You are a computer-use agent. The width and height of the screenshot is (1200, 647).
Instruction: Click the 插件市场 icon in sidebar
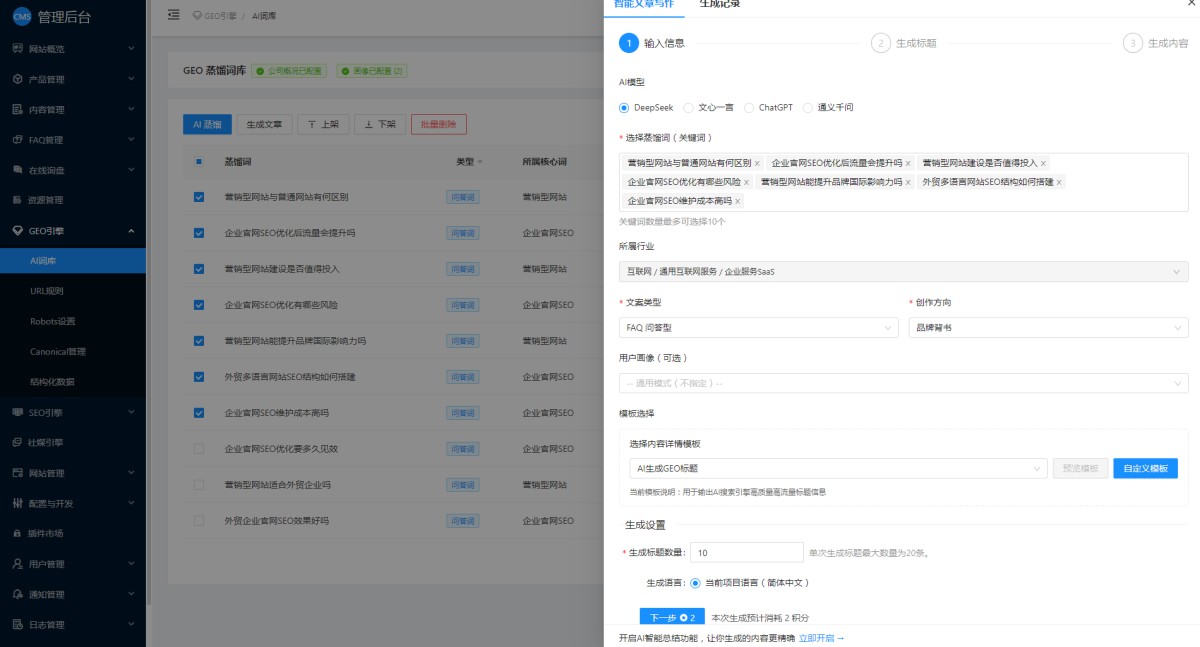(x=18, y=533)
